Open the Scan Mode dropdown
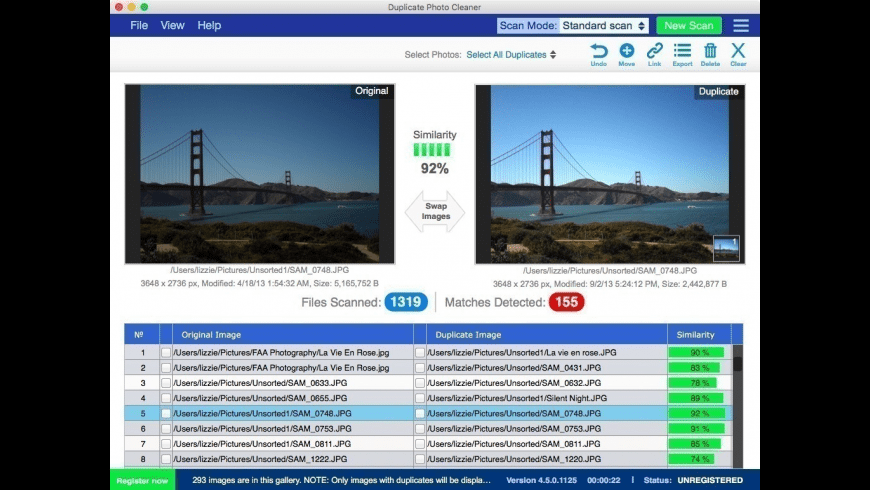The image size is (870, 490). (x=604, y=26)
